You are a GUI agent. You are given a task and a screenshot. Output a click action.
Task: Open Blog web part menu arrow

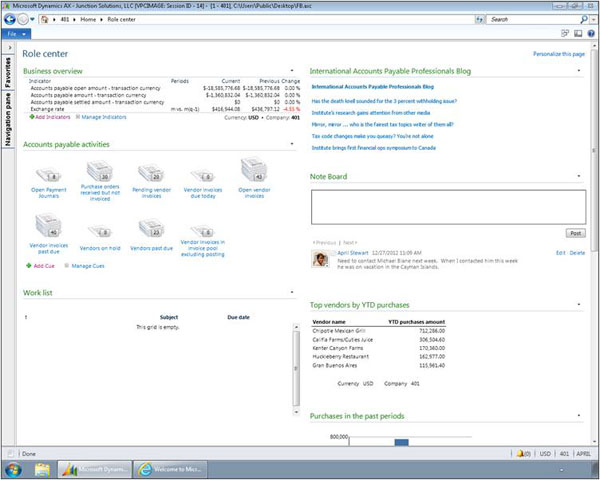(x=579, y=70)
